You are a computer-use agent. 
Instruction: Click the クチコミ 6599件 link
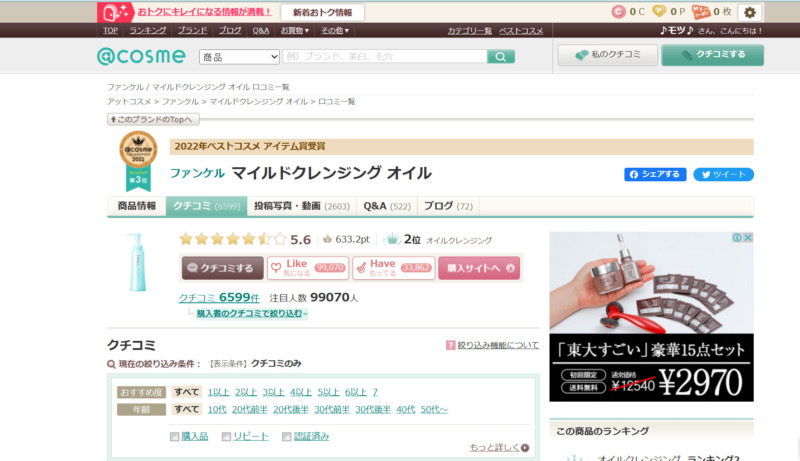(219, 298)
